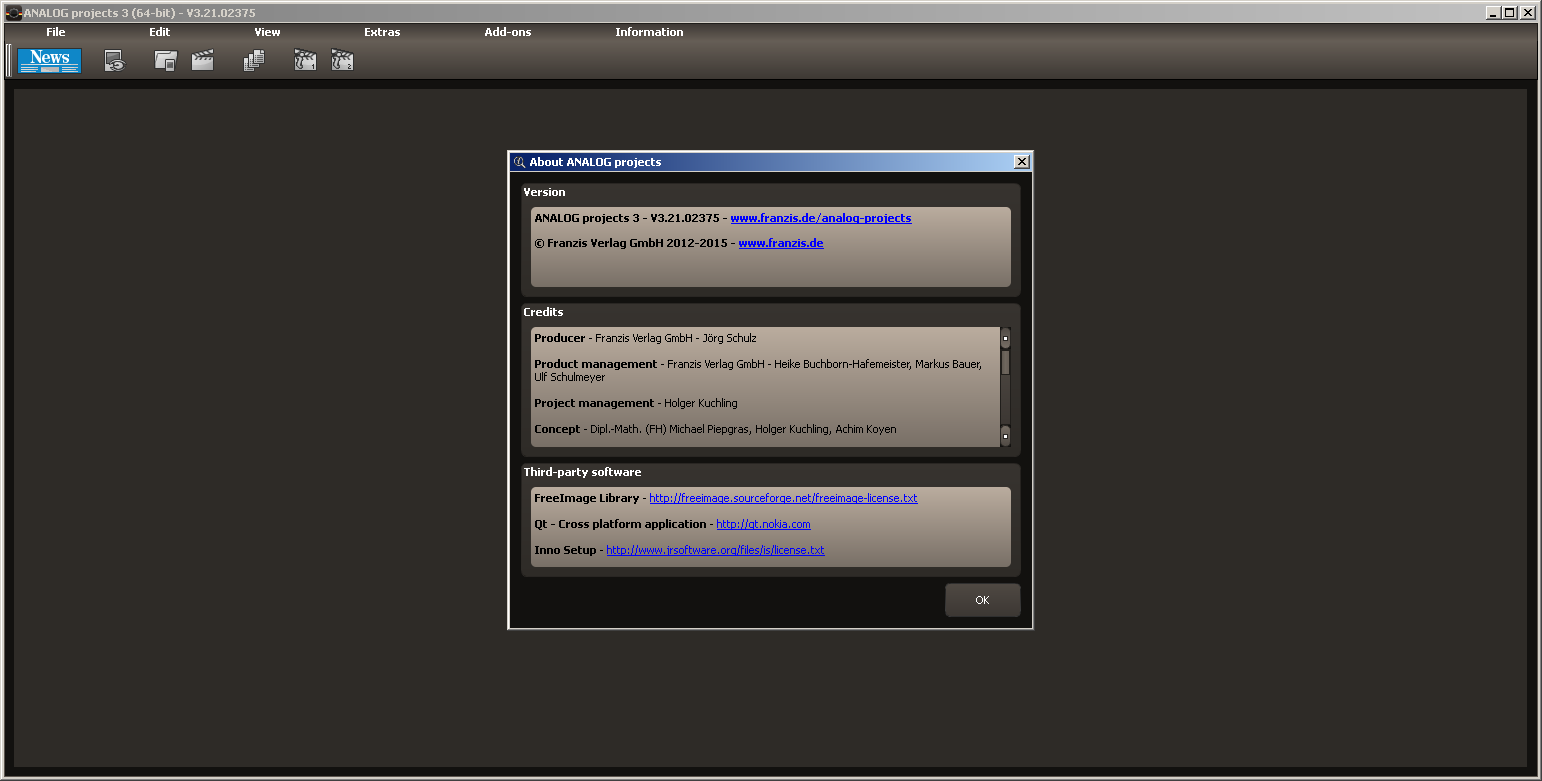The width and height of the screenshot is (1542, 781).
Task: Click the toolbar drag handle grip
Action: 9,60
